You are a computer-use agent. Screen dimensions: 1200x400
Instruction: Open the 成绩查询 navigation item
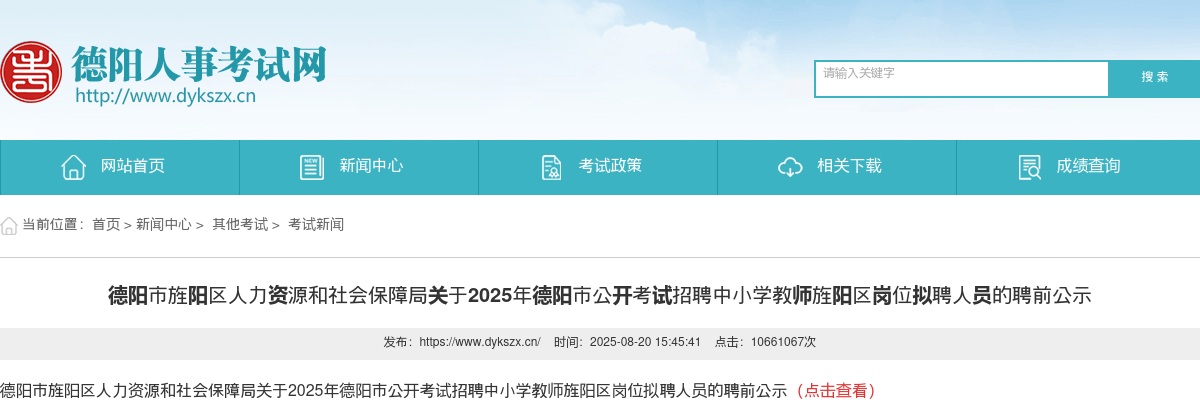pyautogui.click(x=1078, y=167)
